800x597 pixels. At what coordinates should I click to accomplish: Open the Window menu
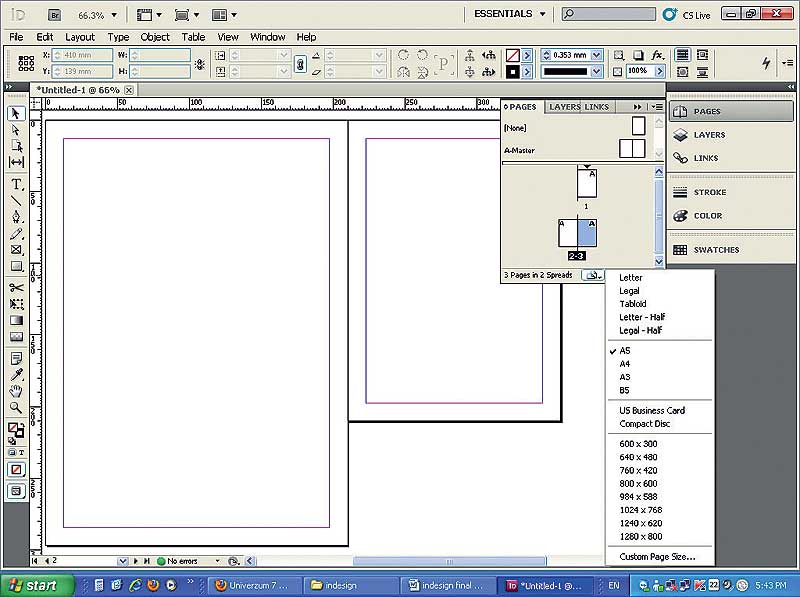(x=267, y=37)
